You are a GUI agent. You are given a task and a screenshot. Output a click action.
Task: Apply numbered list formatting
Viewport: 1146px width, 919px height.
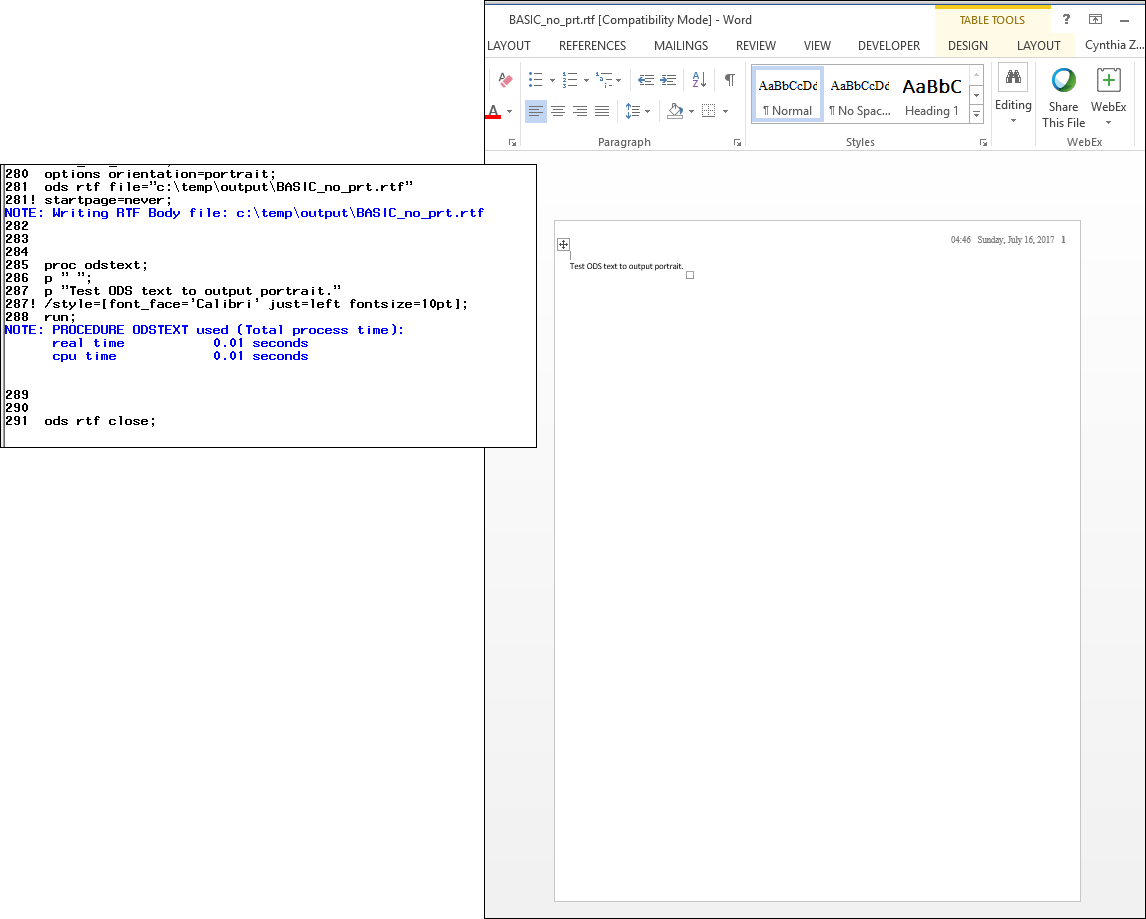tap(570, 80)
